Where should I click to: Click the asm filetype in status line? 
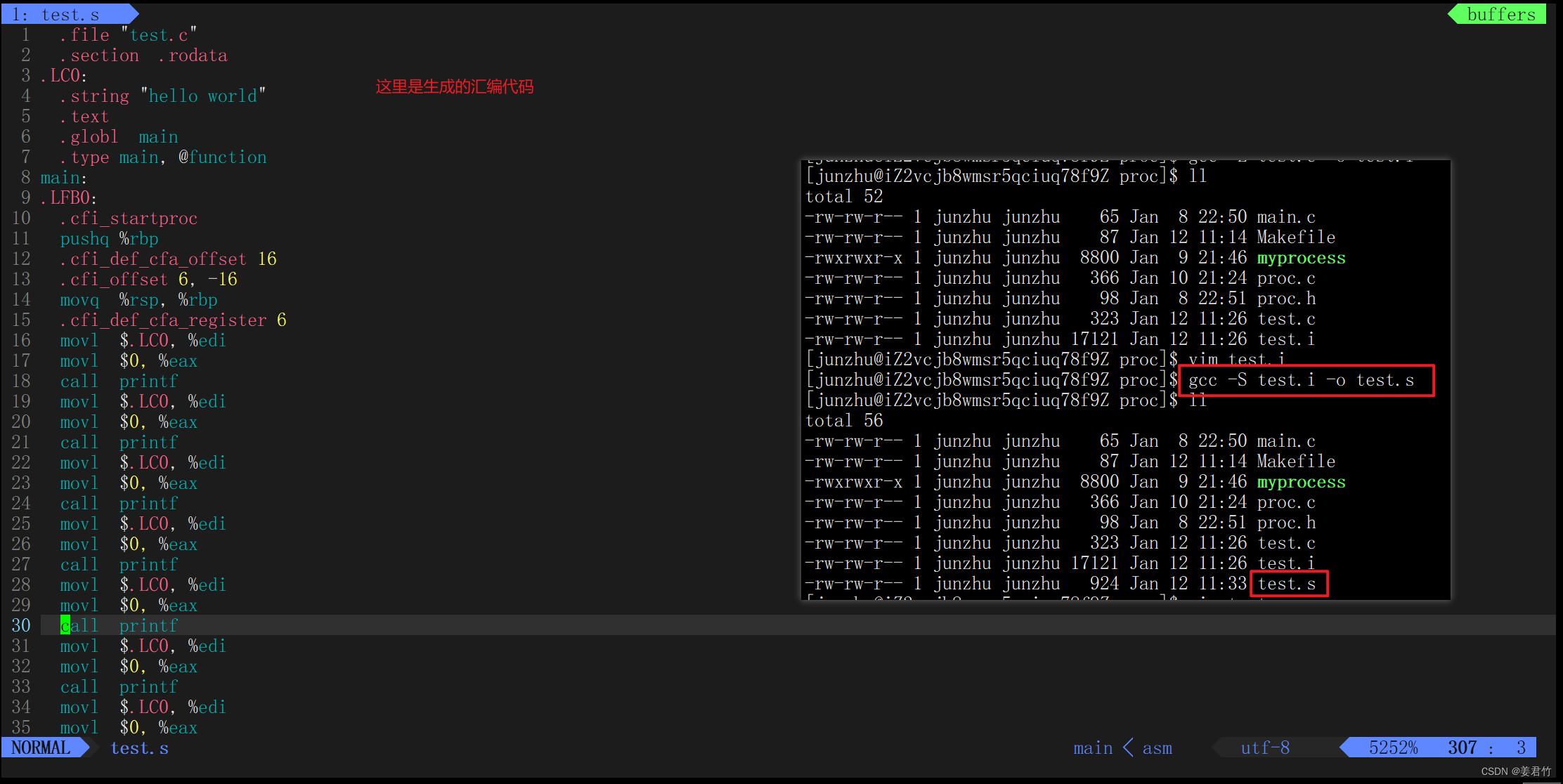tap(1157, 748)
